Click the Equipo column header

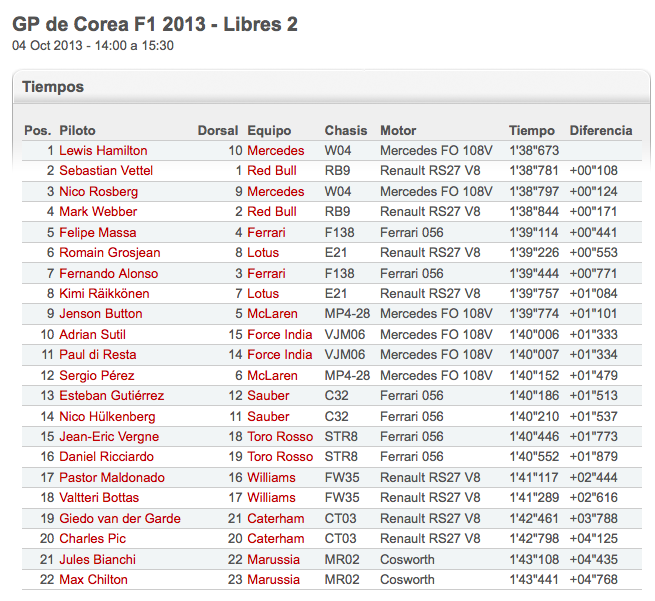[269, 130]
